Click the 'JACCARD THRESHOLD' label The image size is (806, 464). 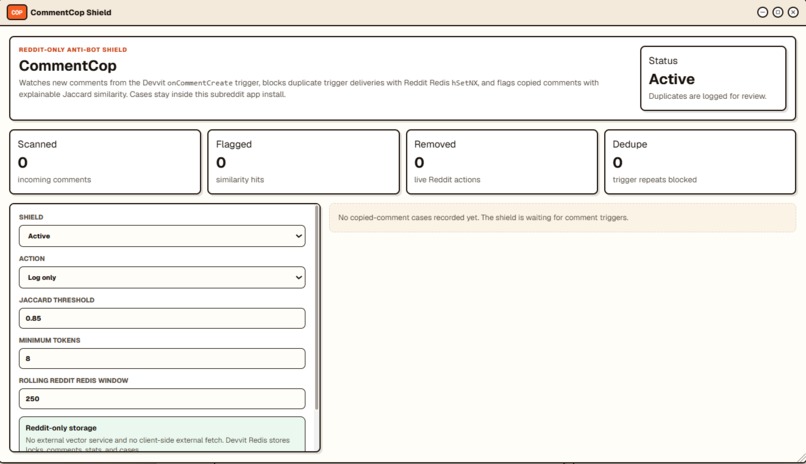click(x=57, y=300)
